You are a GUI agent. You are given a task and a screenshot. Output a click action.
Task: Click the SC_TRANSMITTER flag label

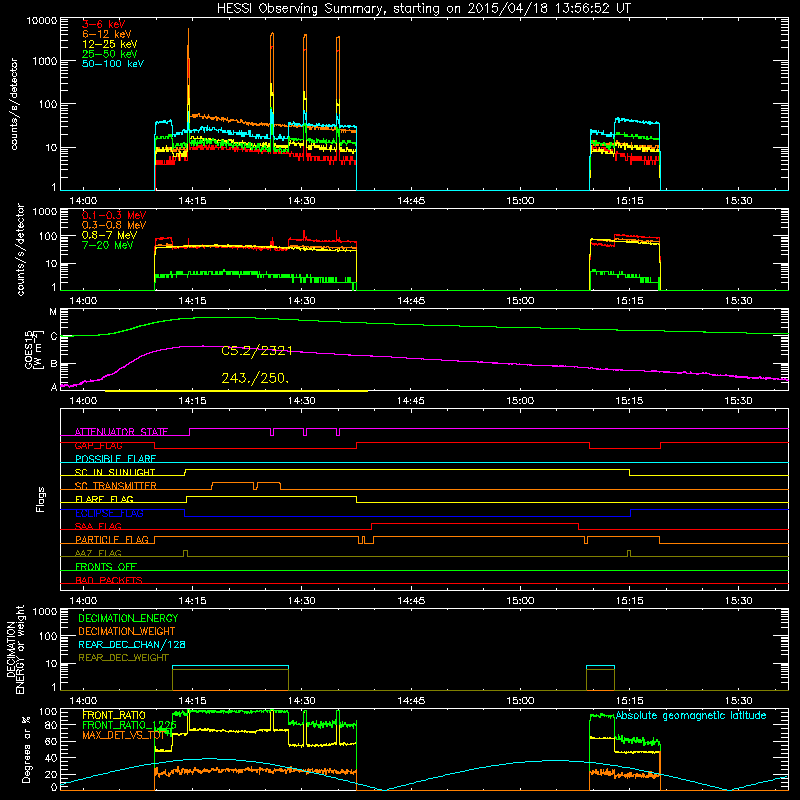116,486
